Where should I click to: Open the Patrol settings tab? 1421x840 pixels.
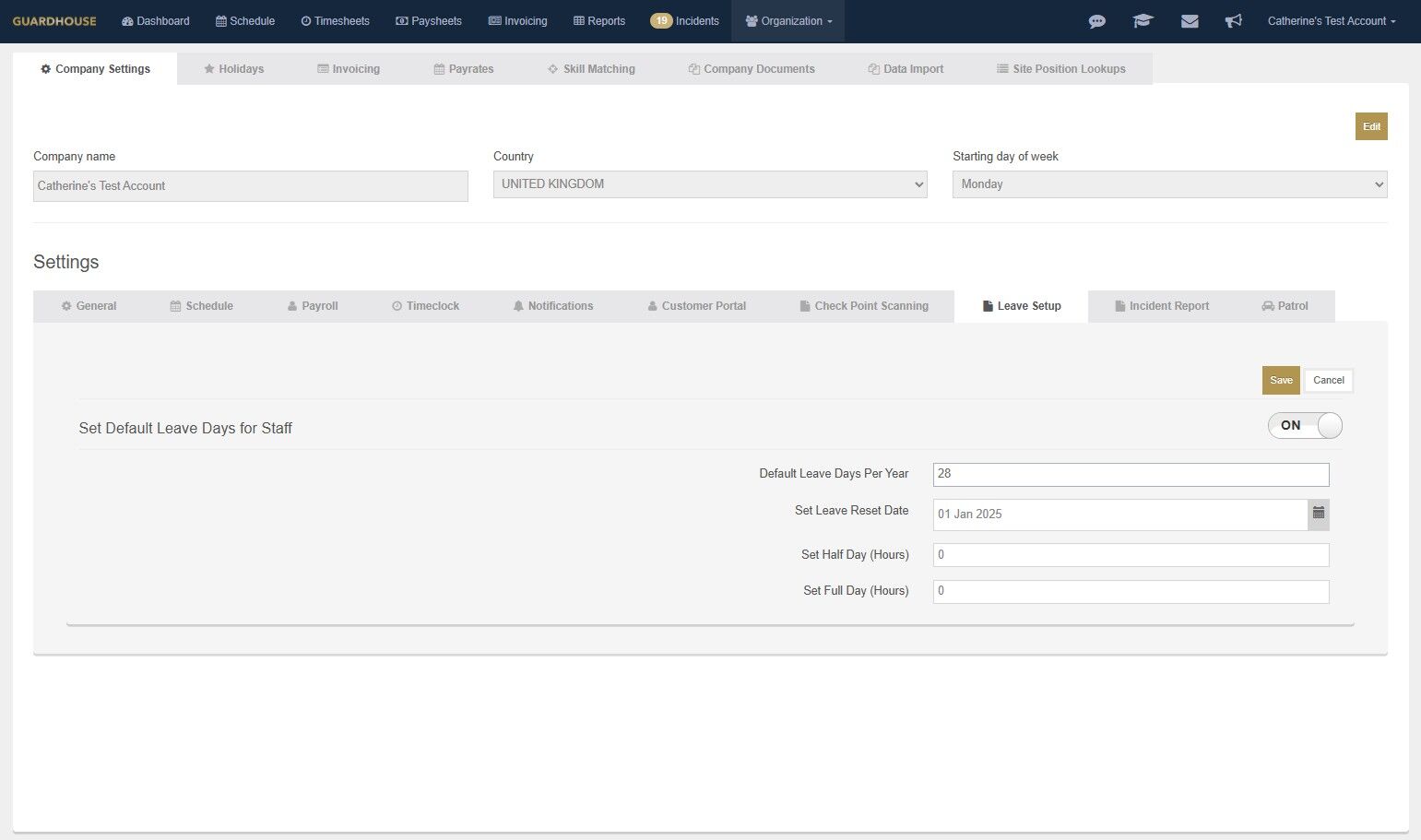coord(1285,306)
